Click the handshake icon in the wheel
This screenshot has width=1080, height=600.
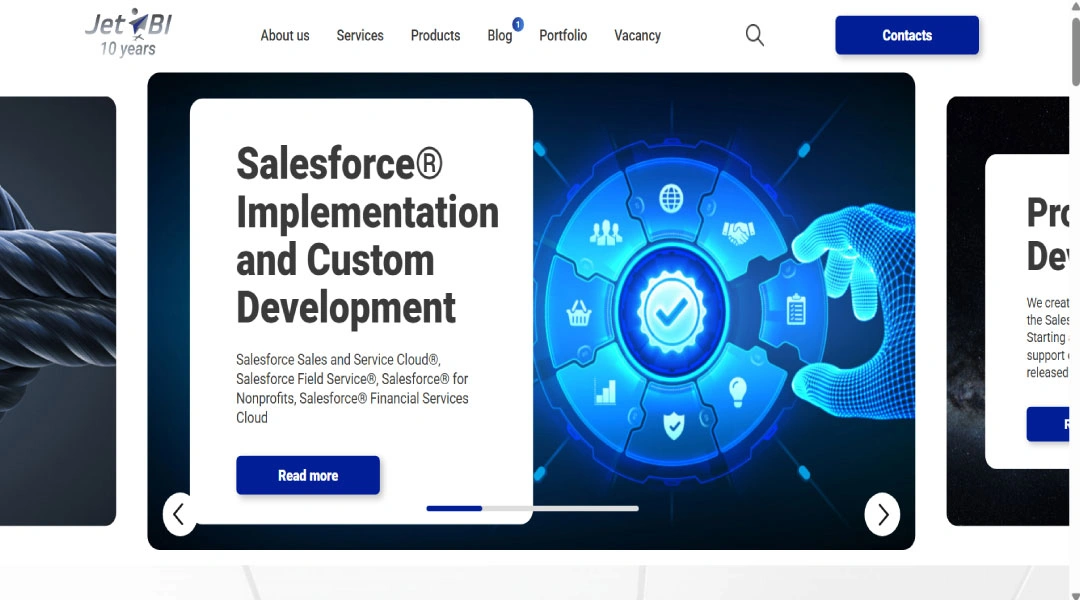click(738, 233)
